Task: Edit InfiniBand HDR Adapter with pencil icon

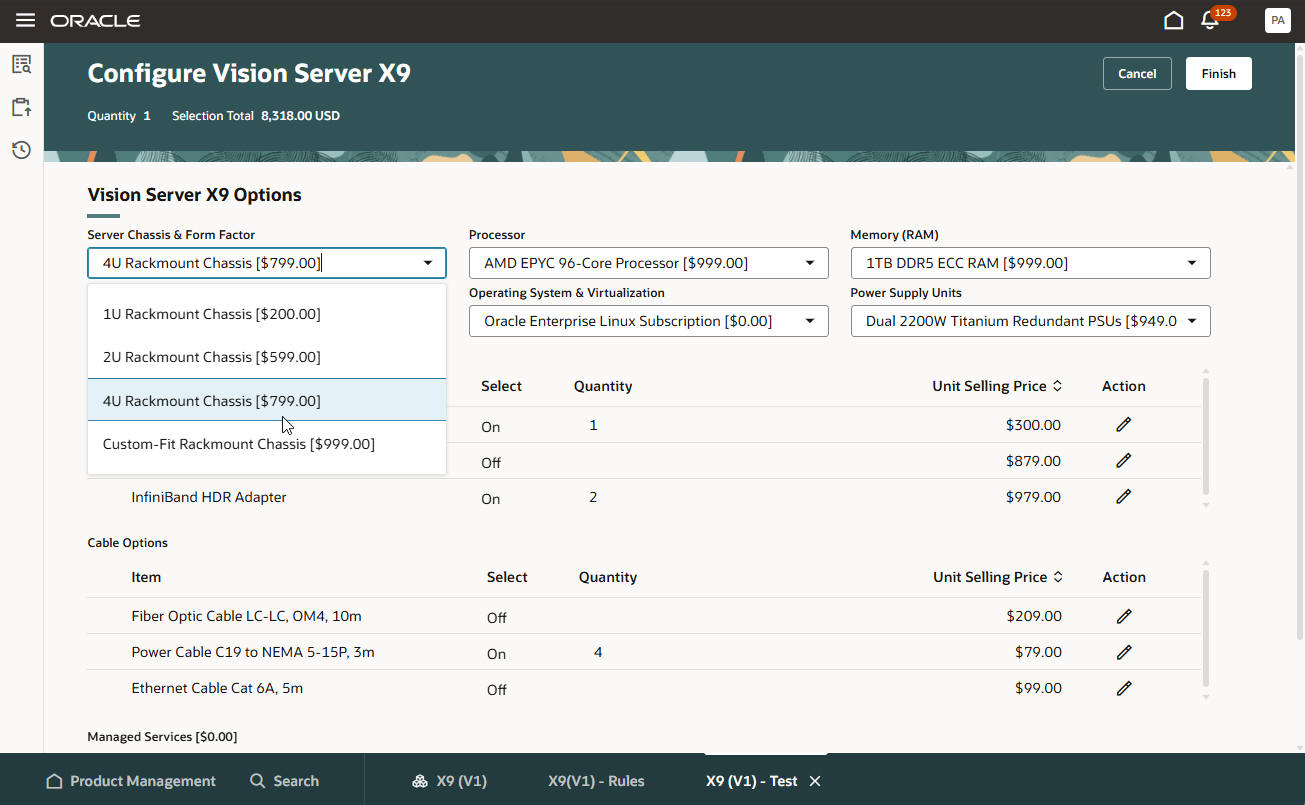Action: pos(1123,496)
